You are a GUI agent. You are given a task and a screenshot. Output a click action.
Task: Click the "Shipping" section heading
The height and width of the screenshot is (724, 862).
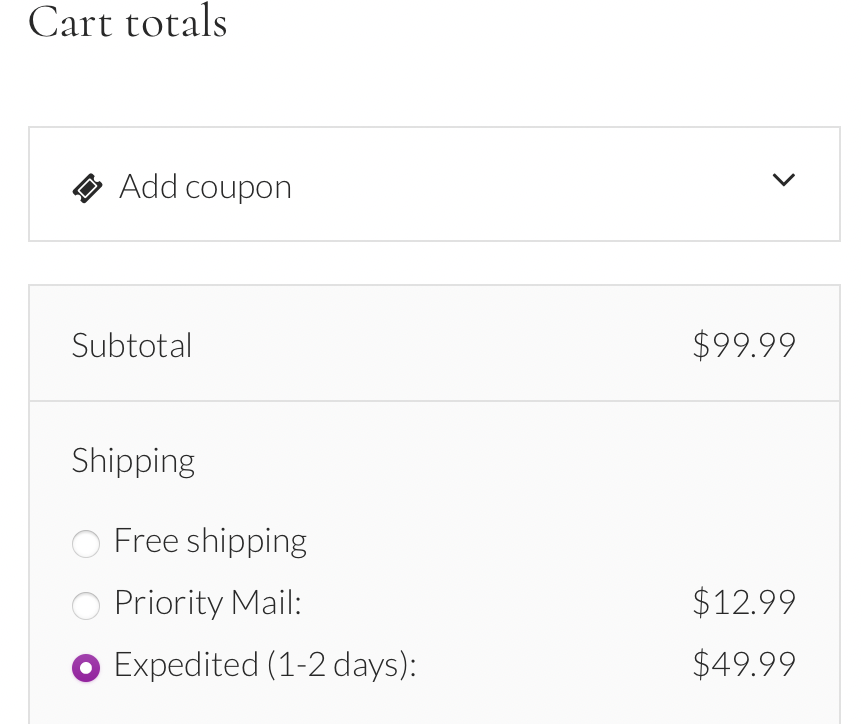click(x=133, y=461)
